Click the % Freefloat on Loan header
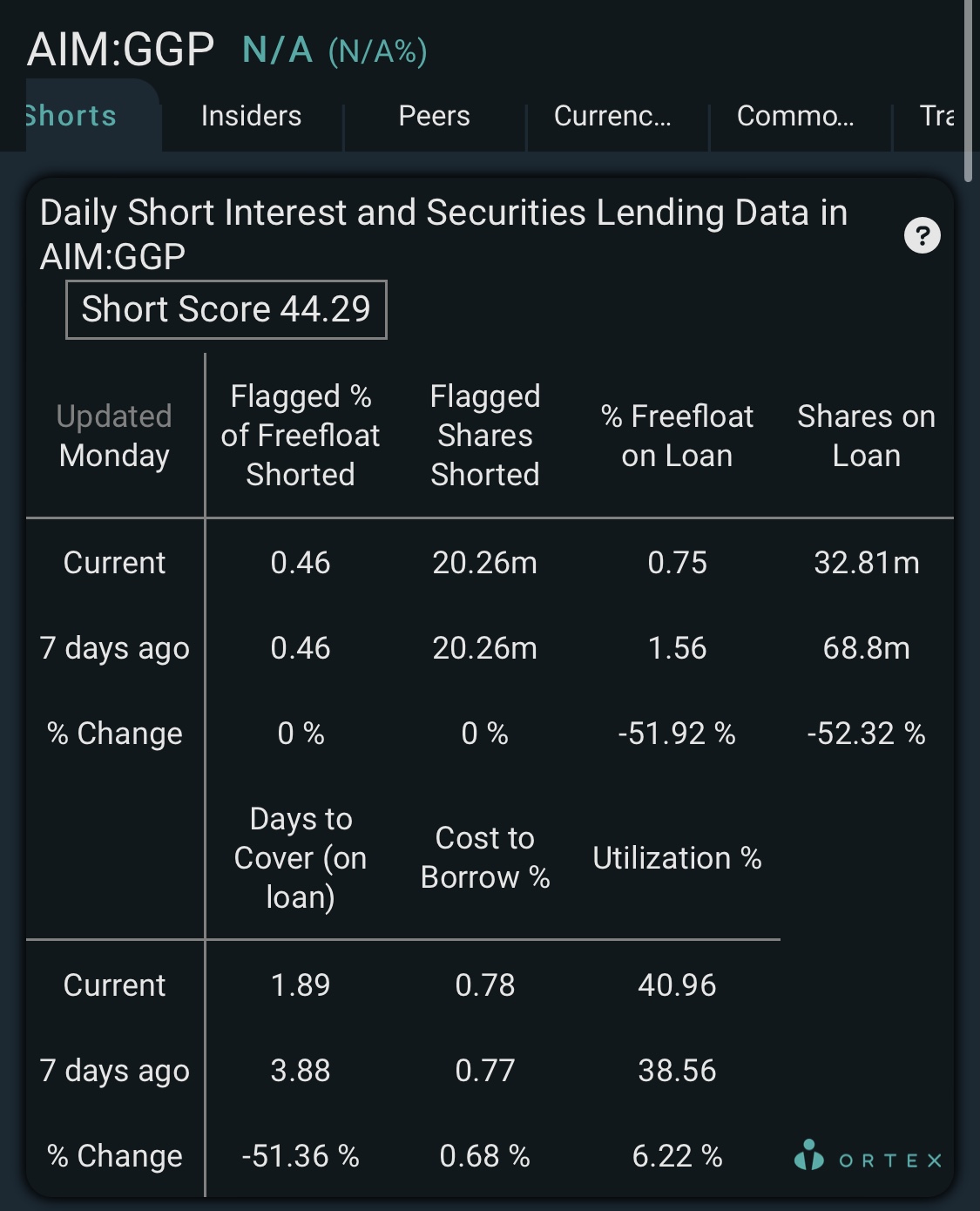980x1211 pixels. click(x=678, y=436)
